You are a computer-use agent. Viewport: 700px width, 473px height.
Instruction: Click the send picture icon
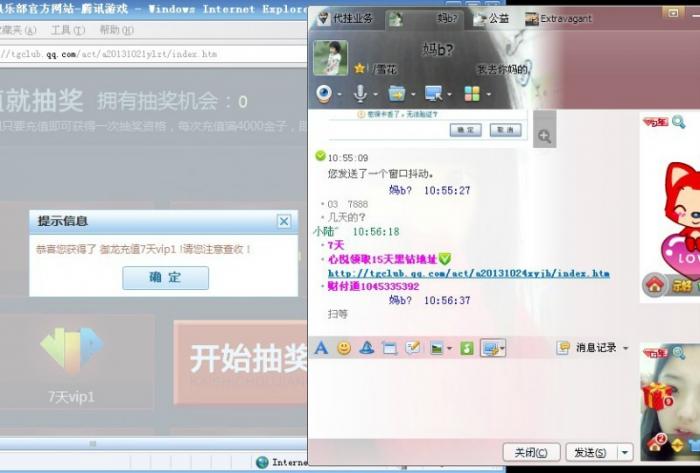436,348
